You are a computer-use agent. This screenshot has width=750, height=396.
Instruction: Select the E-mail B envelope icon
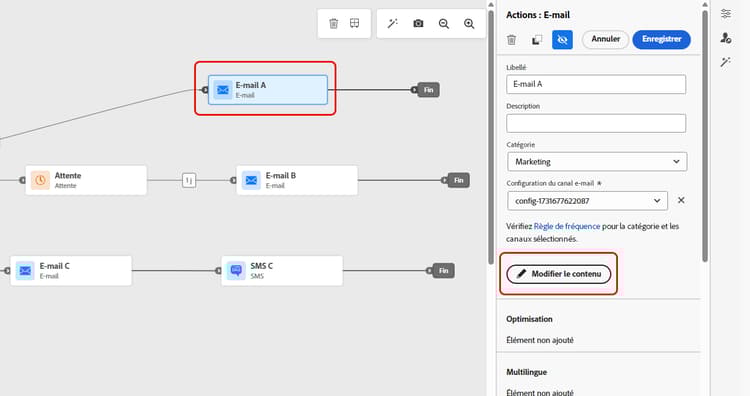coord(251,180)
